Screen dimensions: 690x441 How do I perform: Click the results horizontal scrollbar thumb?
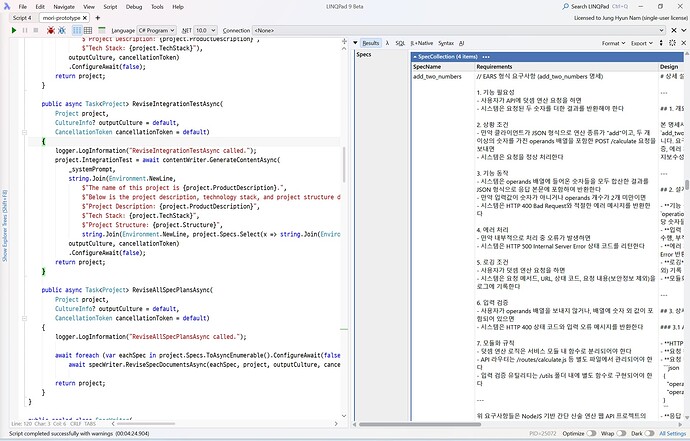(x=420, y=425)
